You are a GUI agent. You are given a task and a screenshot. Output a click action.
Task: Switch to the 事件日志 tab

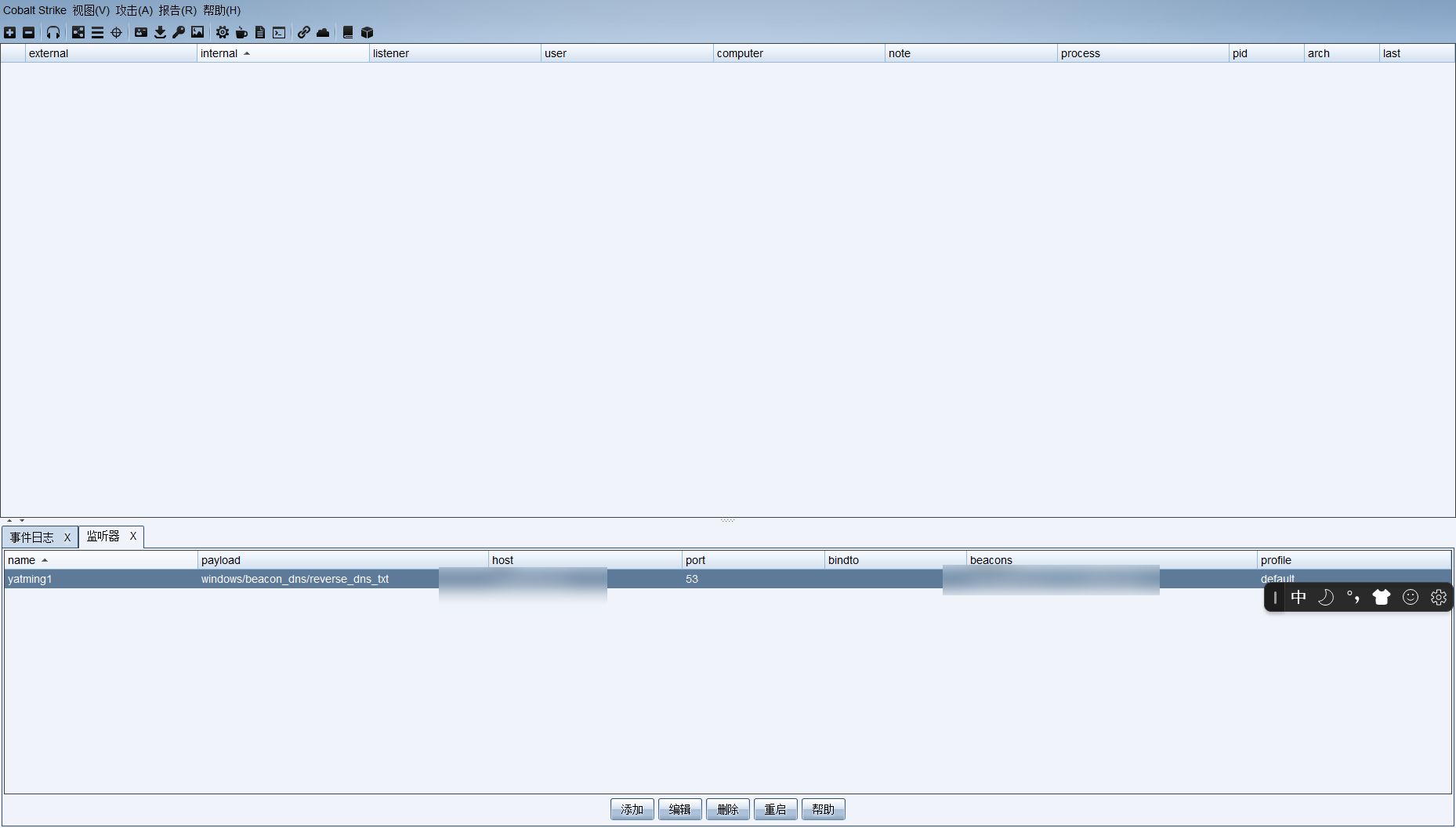tap(33, 537)
